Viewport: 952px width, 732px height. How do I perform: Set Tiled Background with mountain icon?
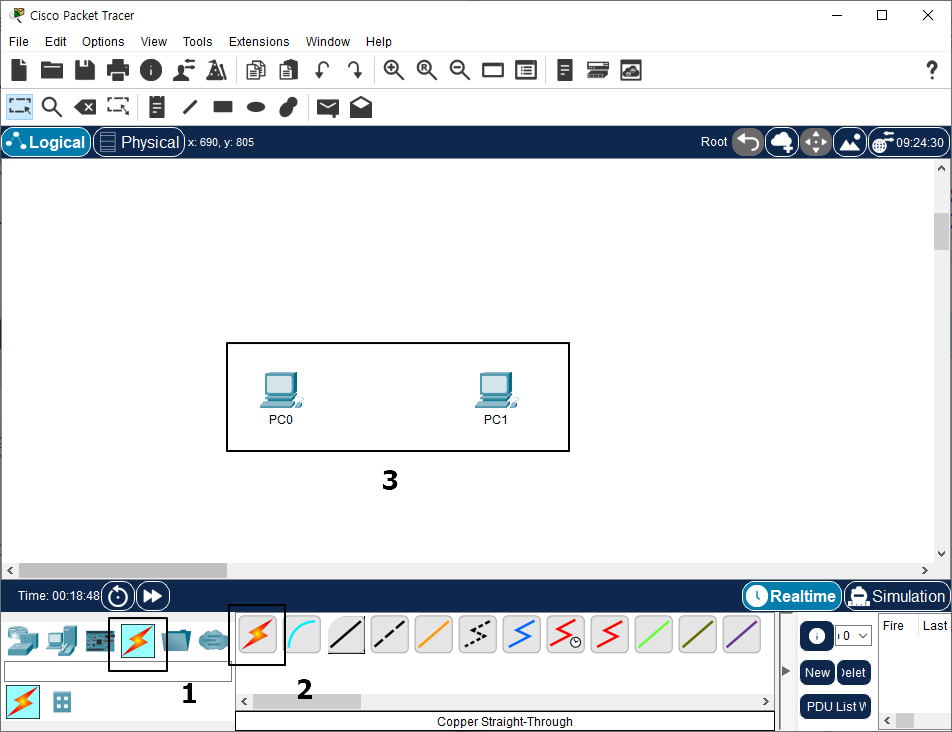(849, 143)
